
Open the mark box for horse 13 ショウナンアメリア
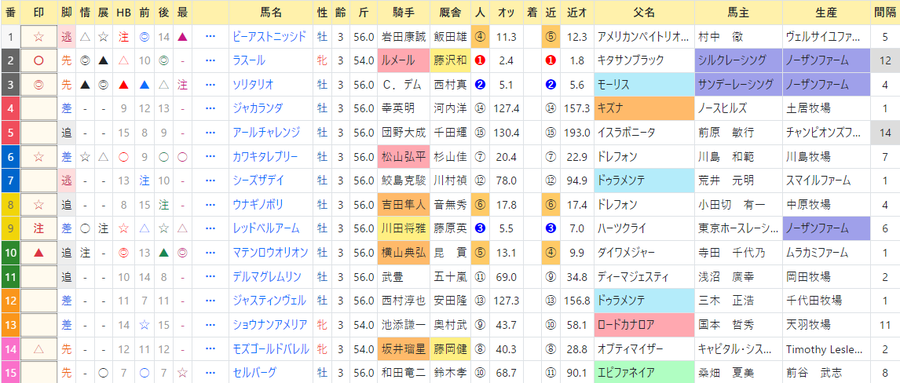39,324
